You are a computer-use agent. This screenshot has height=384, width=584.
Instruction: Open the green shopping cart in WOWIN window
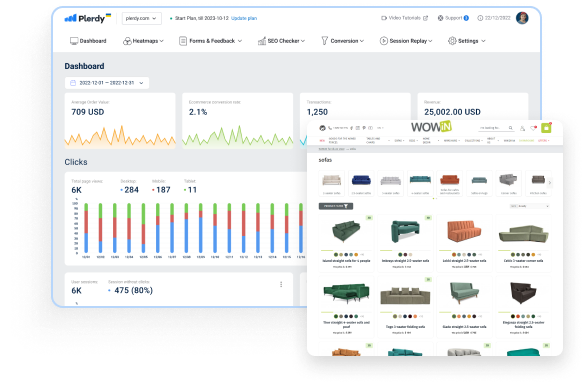[x=546, y=128]
